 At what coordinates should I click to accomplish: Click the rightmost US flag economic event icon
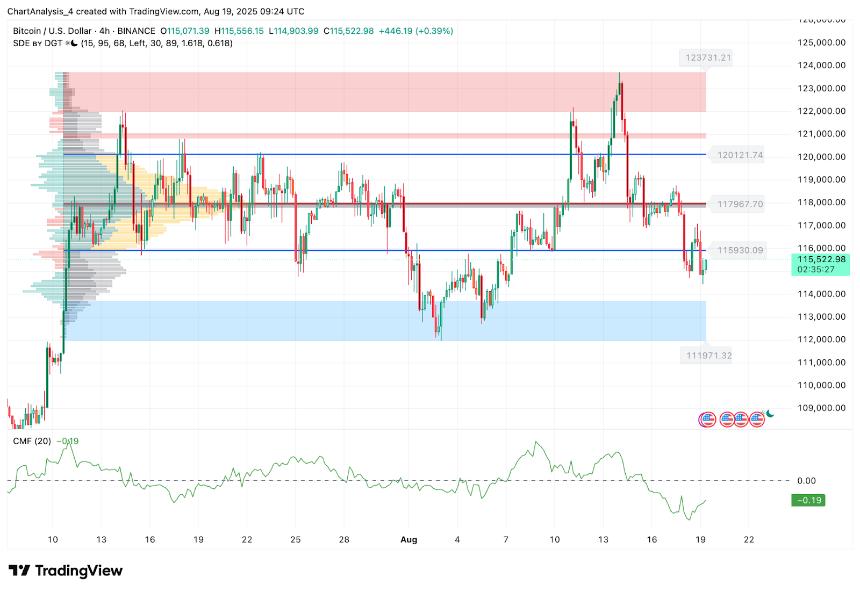pyautogui.click(x=756, y=418)
